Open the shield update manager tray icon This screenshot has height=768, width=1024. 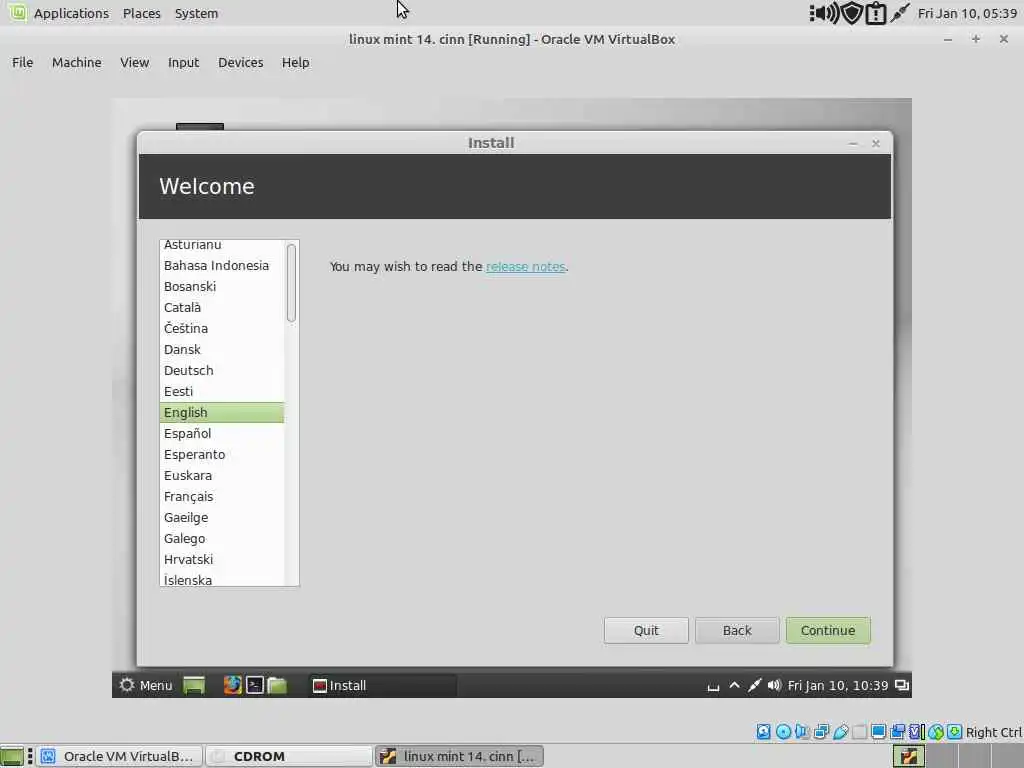pos(852,13)
